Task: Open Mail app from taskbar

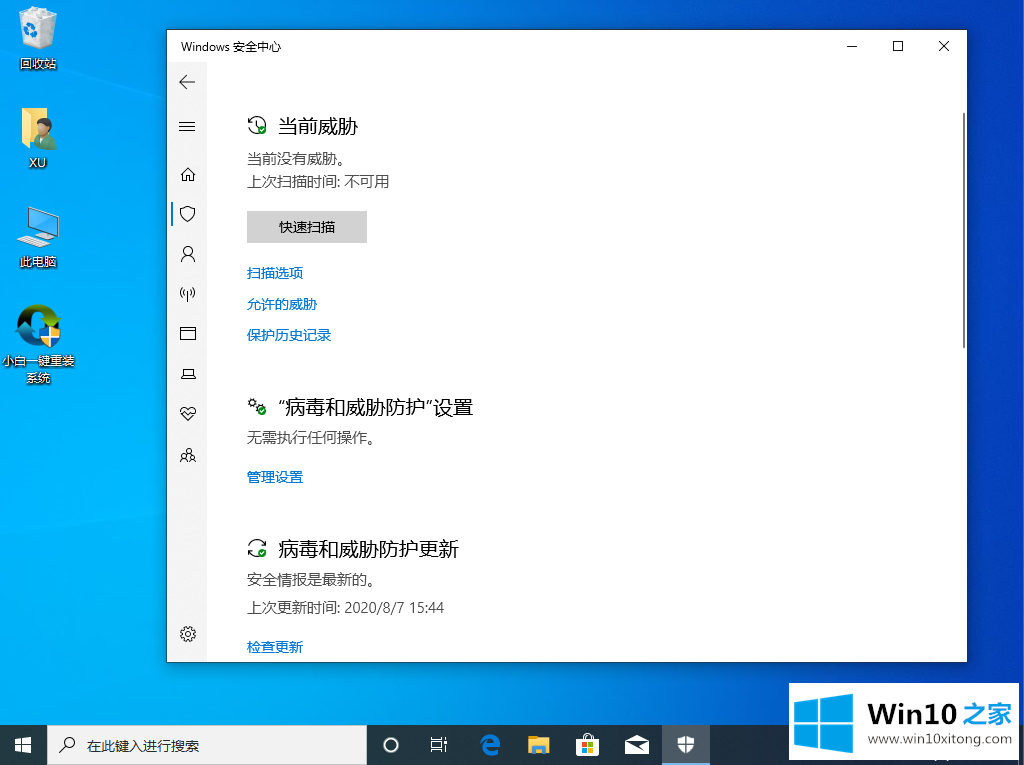Action: tap(637, 745)
